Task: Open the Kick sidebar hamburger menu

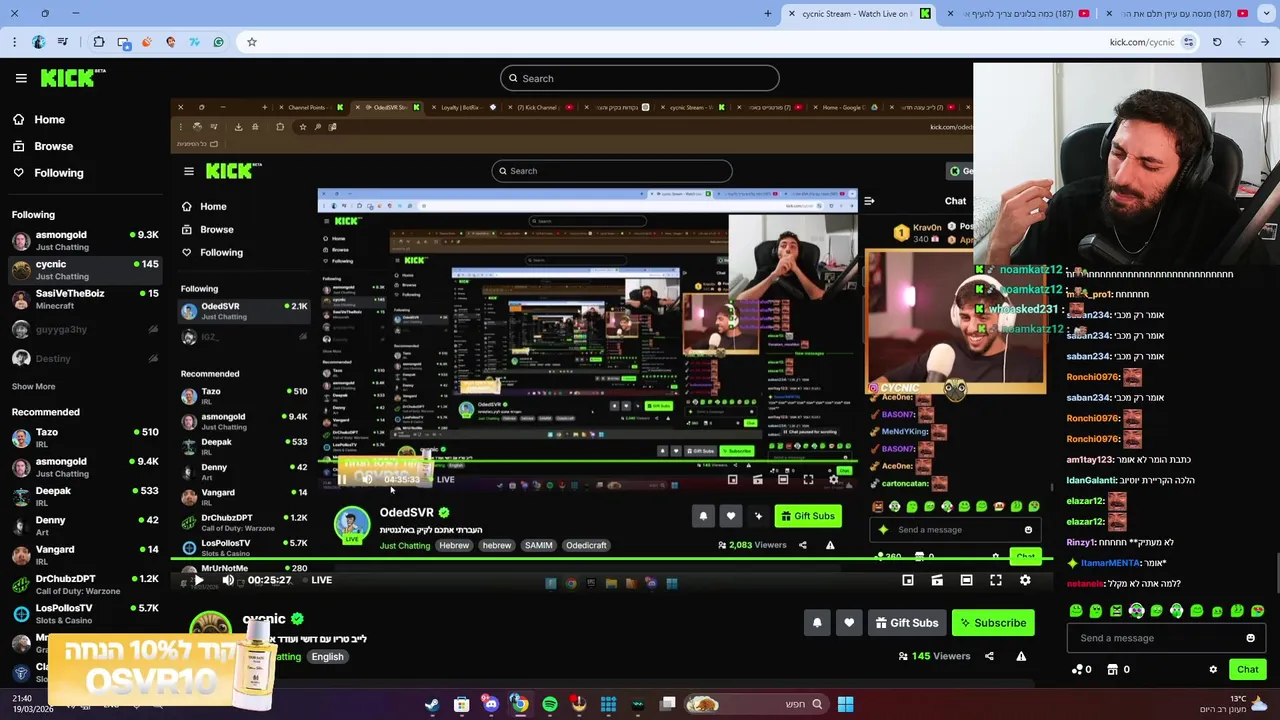Action: point(21,78)
